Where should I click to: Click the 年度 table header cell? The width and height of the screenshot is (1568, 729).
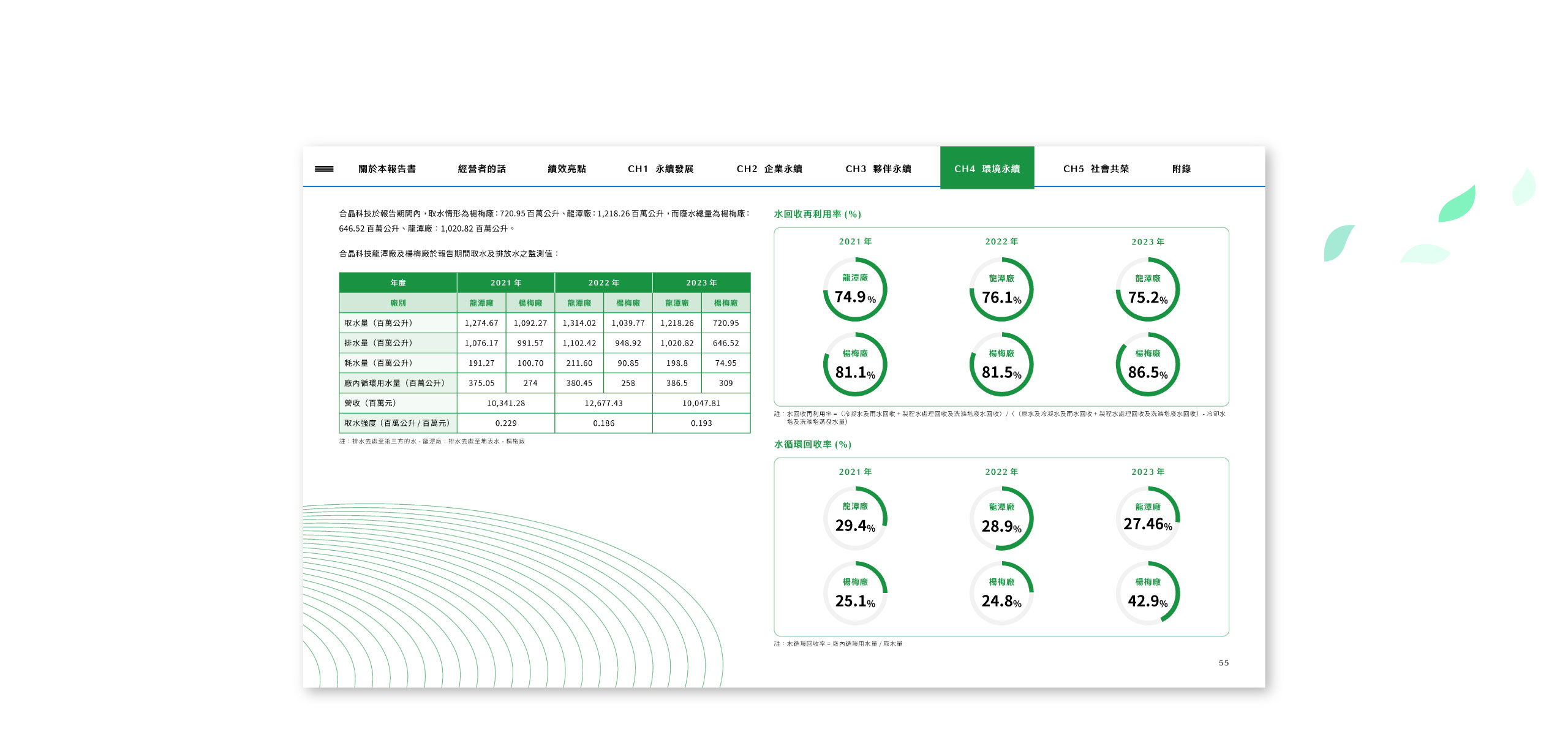coord(398,283)
